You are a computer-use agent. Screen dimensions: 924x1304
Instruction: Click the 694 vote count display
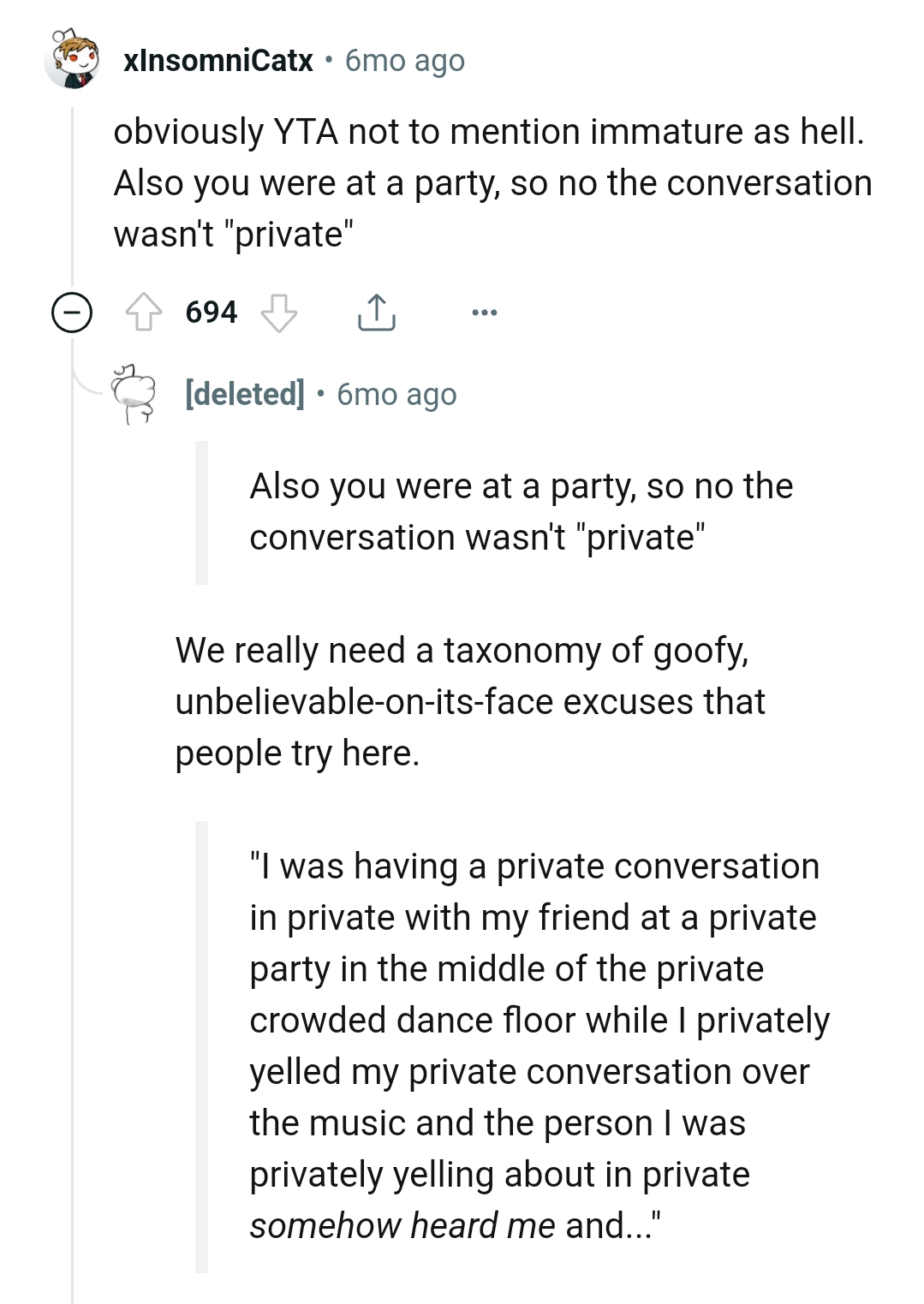(209, 312)
